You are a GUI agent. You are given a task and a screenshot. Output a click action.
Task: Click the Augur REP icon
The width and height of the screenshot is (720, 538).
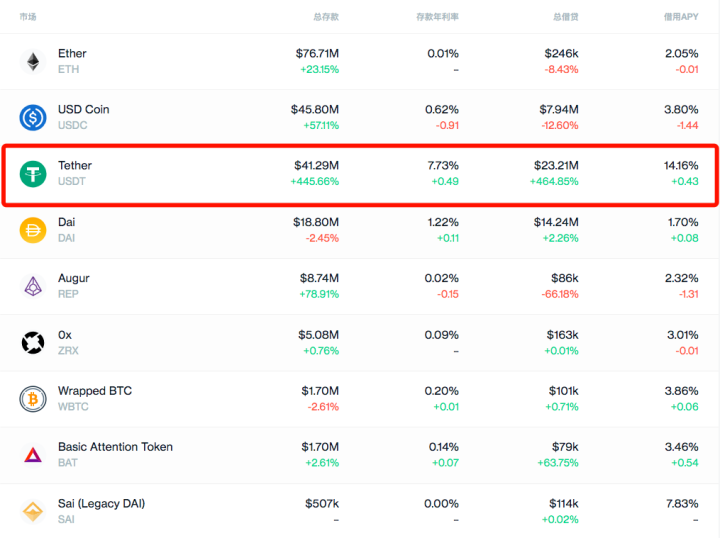tap(33, 286)
